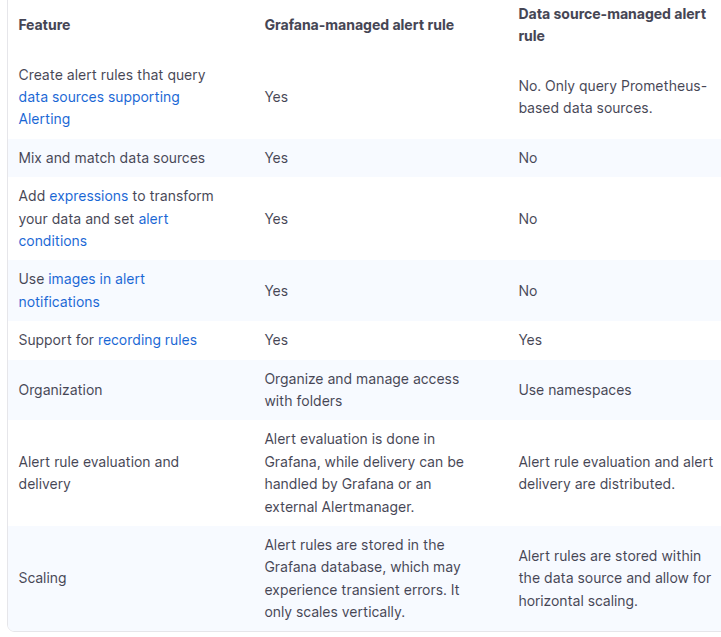This screenshot has width=721, height=637.
Task: Click the Use namespaces cell
Action: tap(575, 390)
